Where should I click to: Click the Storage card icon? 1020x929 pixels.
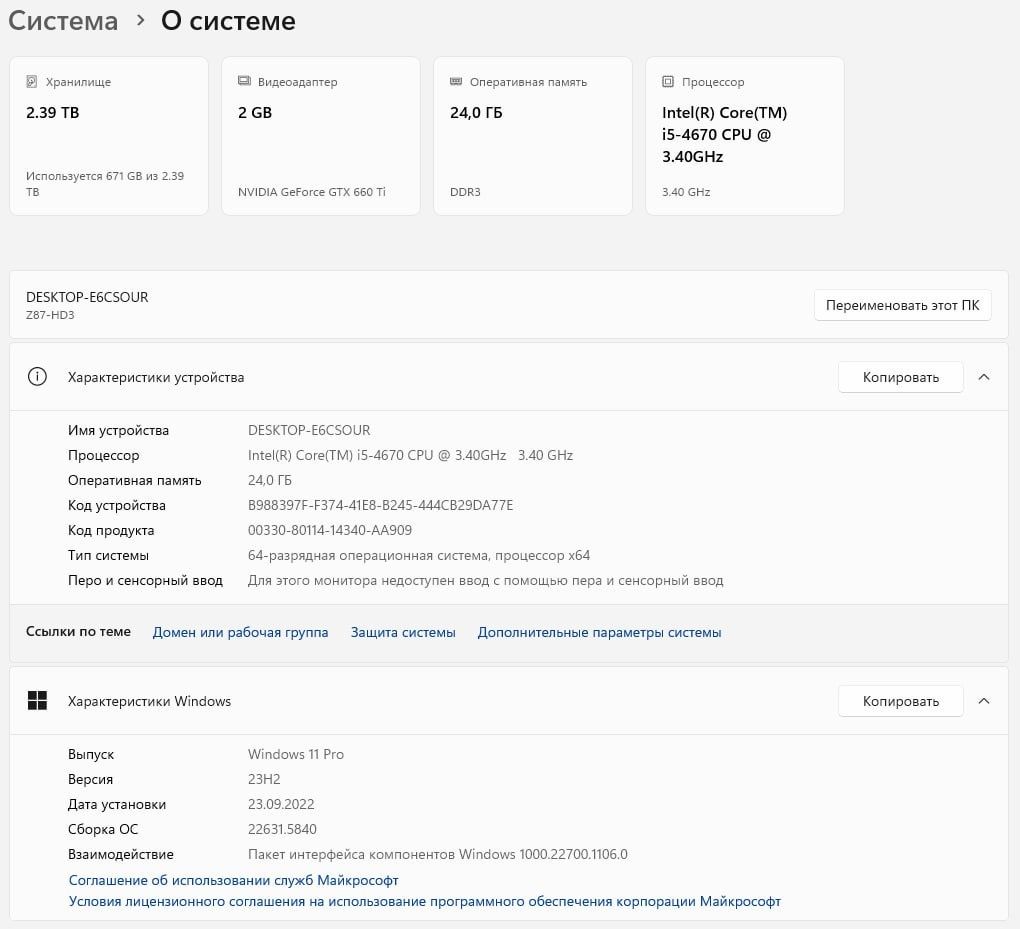[31, 81]
